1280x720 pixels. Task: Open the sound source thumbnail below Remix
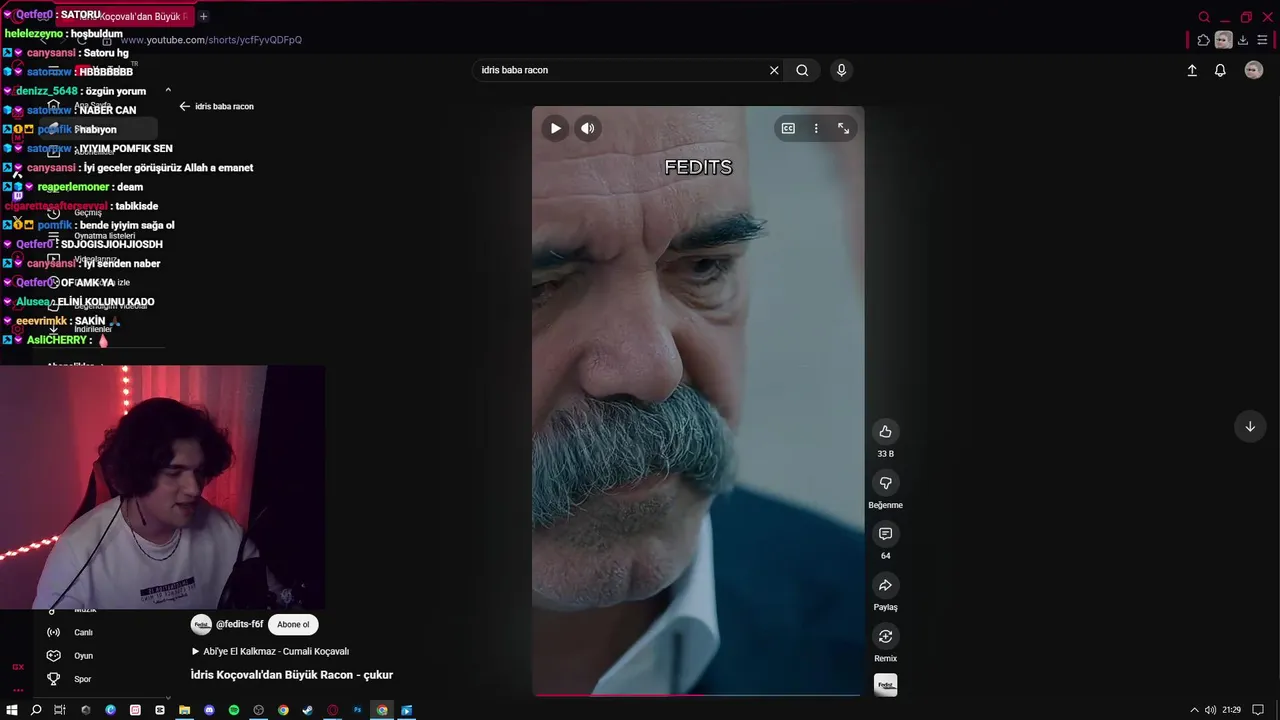[x=885, y=685]
